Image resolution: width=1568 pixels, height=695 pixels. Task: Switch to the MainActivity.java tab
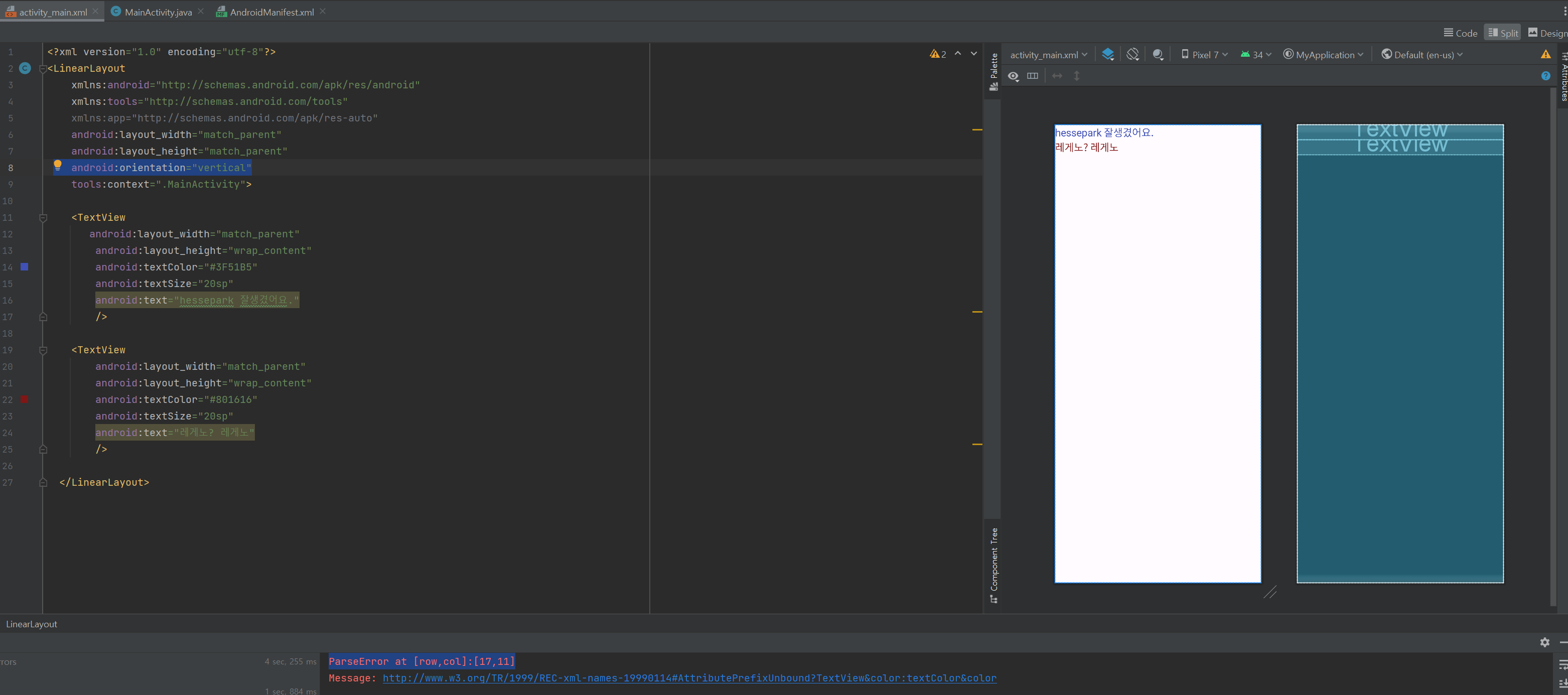pyautogui.click(x=158, y=12)
